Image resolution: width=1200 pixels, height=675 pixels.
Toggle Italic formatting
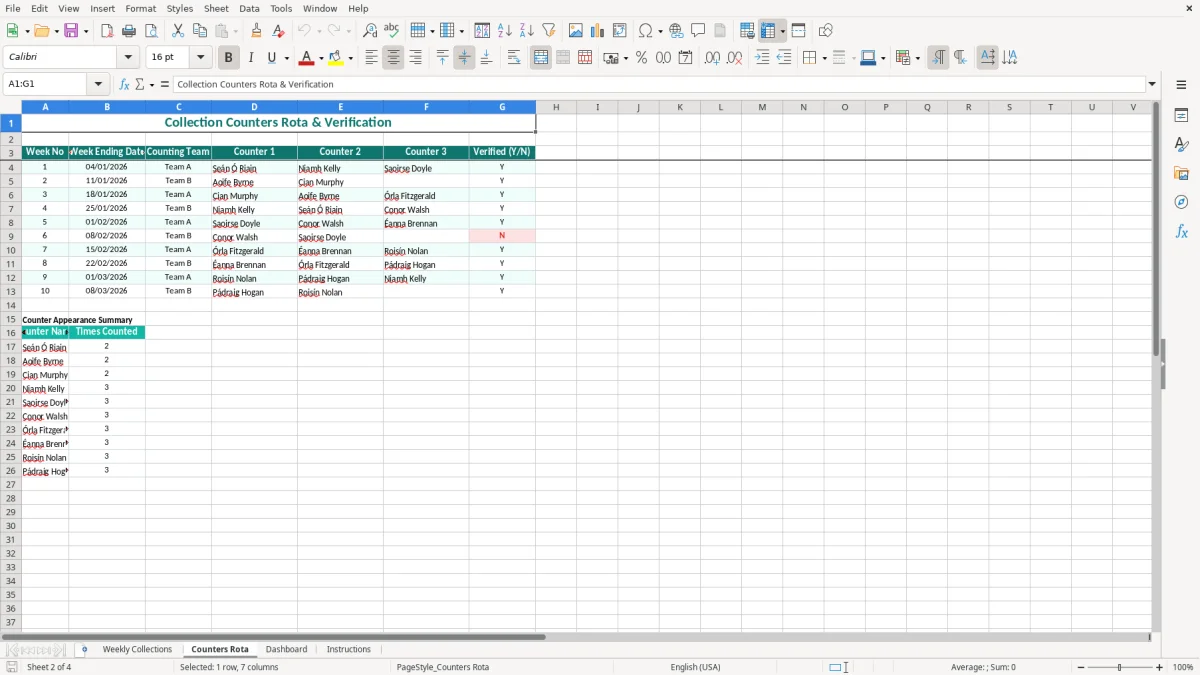[250, 58]
